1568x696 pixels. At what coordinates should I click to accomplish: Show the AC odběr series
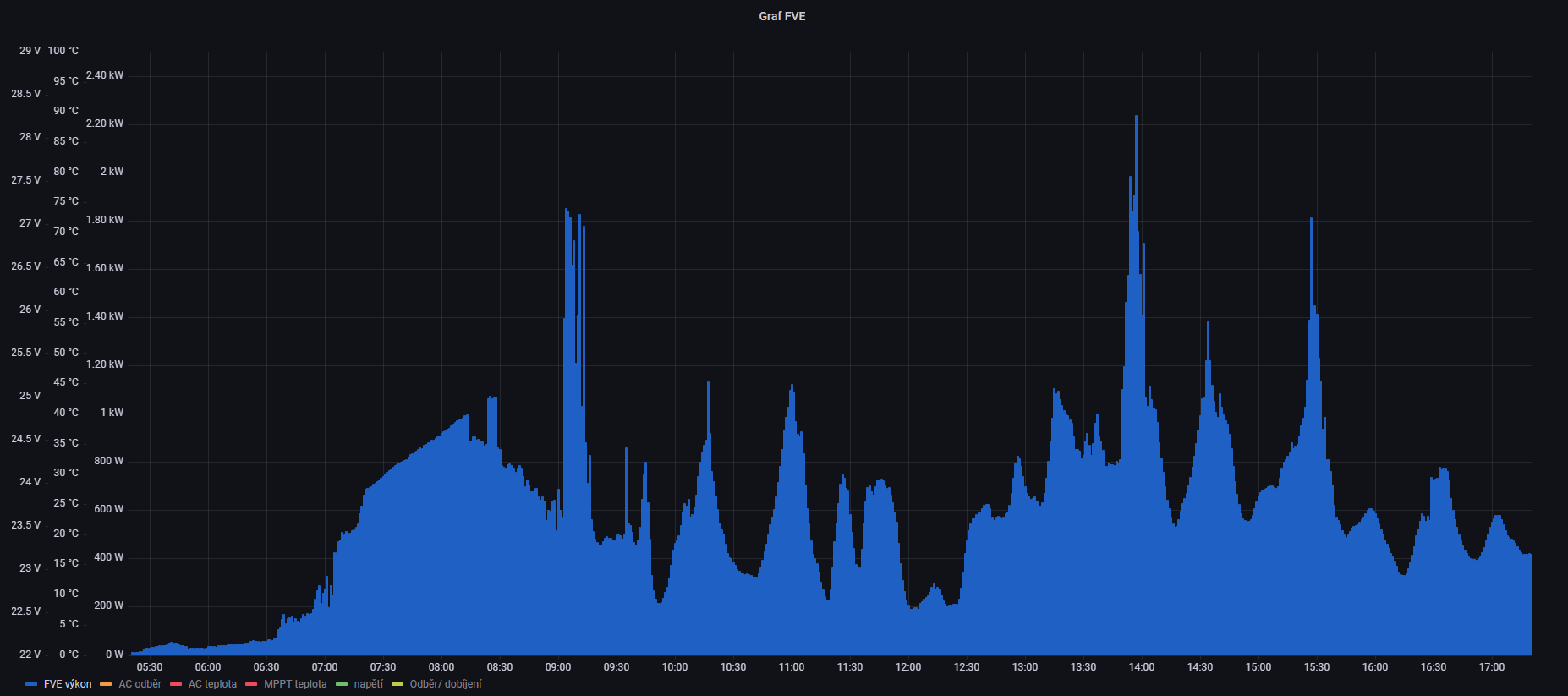pos(140,684)
